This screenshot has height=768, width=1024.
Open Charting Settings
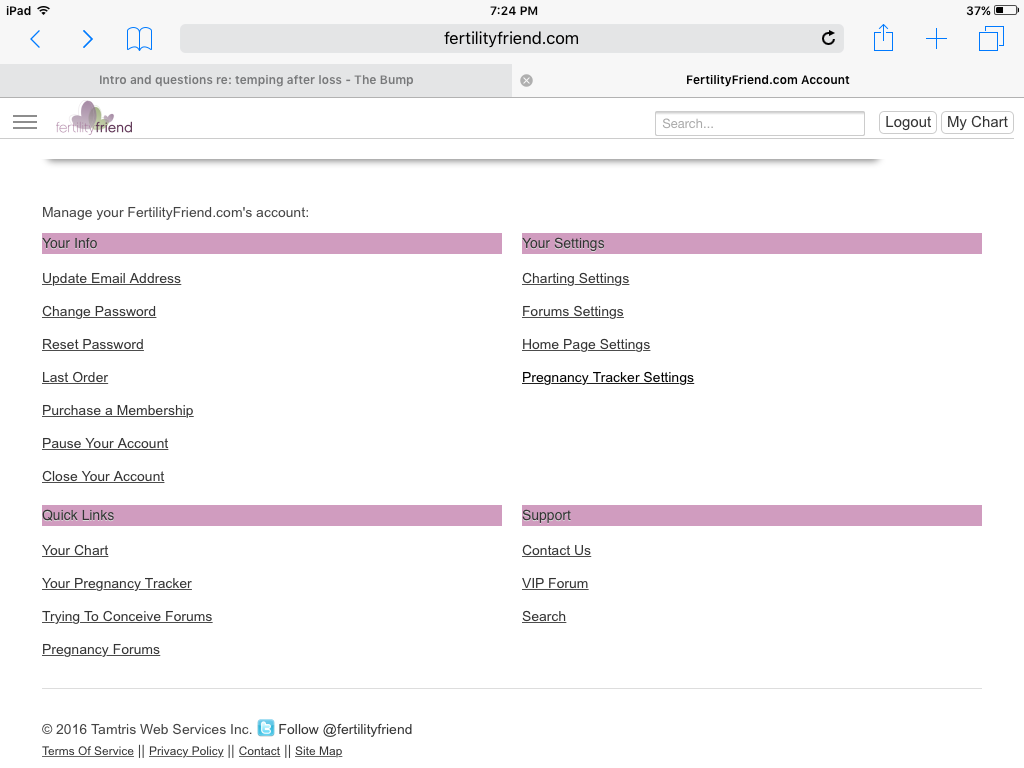[x=575, y=278]
